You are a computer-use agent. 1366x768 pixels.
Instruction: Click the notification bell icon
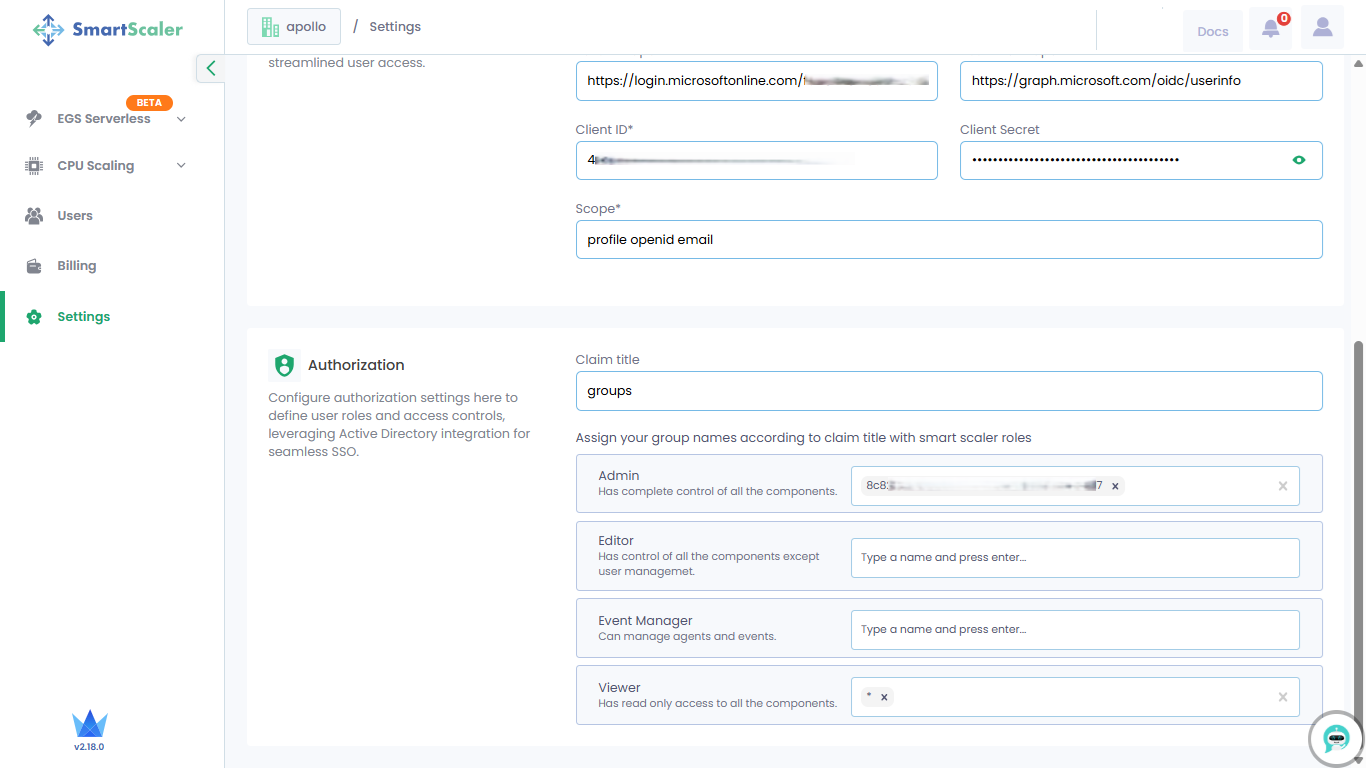tap(1270, 29)
